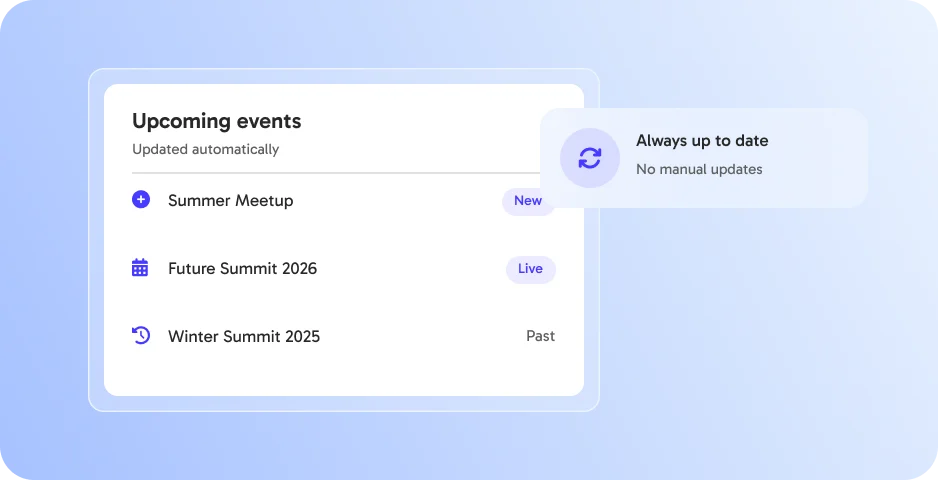Select the Summer Meetup event name

coord(231,201)
